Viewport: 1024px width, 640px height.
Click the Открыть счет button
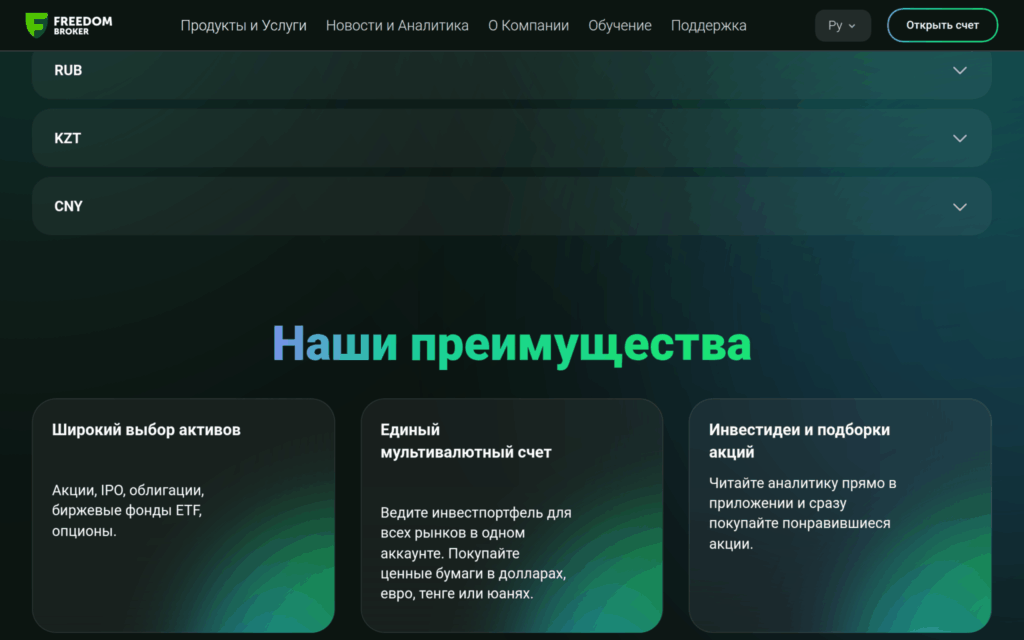pos(942,25)
